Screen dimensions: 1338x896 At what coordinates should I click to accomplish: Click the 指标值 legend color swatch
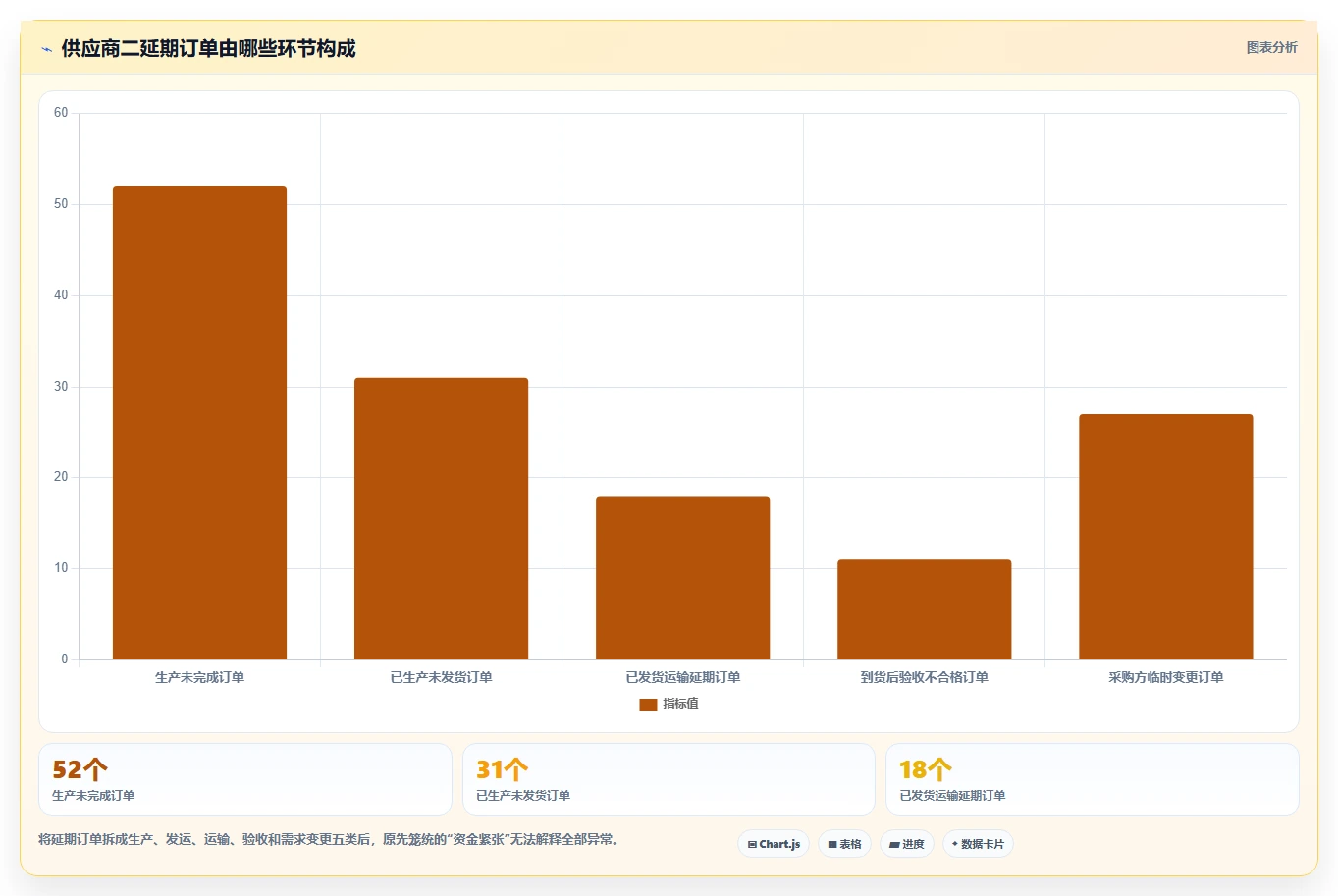click(x=648, y=705)
